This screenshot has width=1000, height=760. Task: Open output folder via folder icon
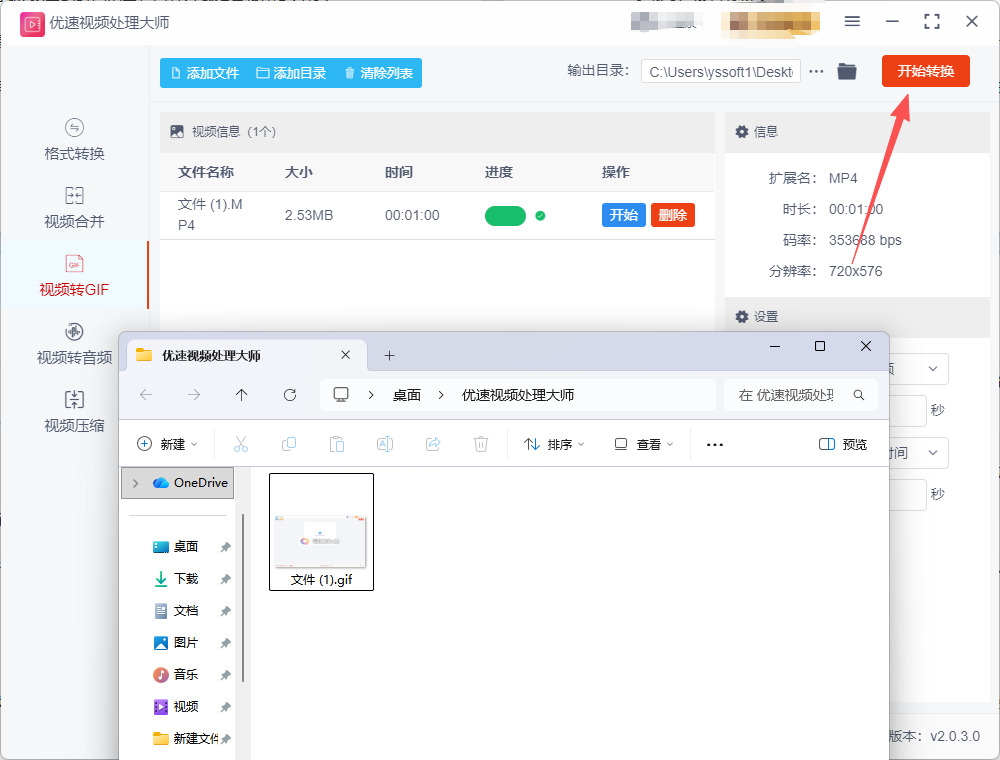coord(847,71)
